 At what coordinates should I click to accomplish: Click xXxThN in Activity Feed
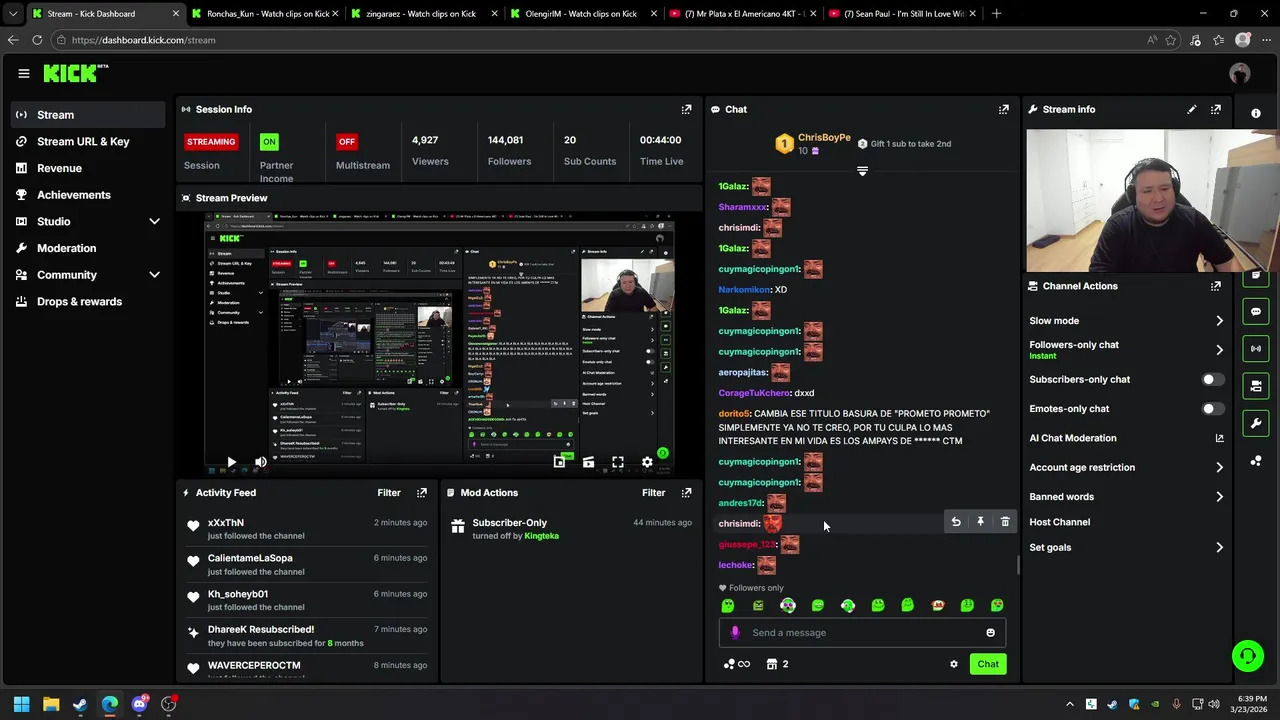[225, 523]
